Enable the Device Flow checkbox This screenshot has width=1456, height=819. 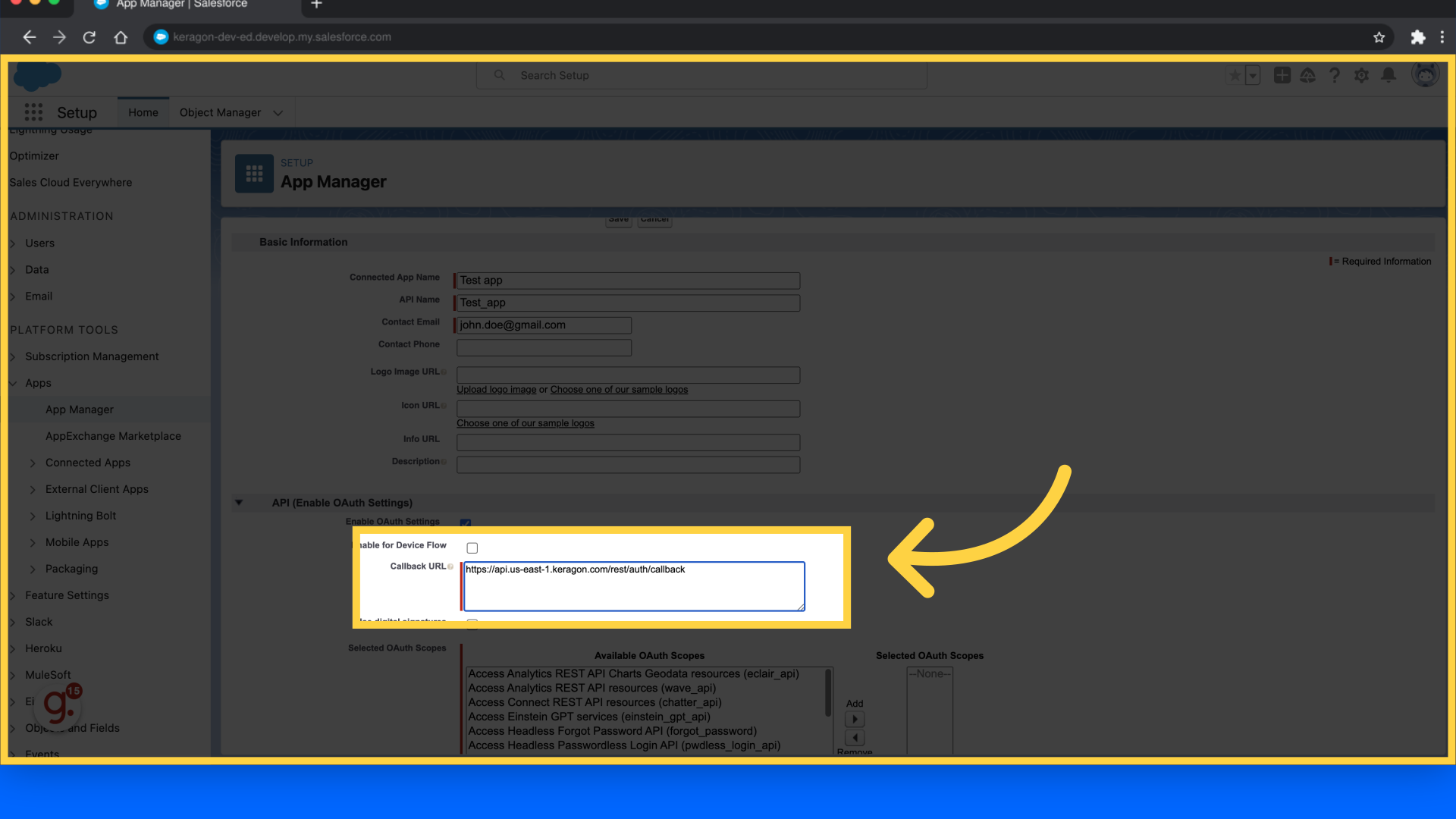pos(472,548)
